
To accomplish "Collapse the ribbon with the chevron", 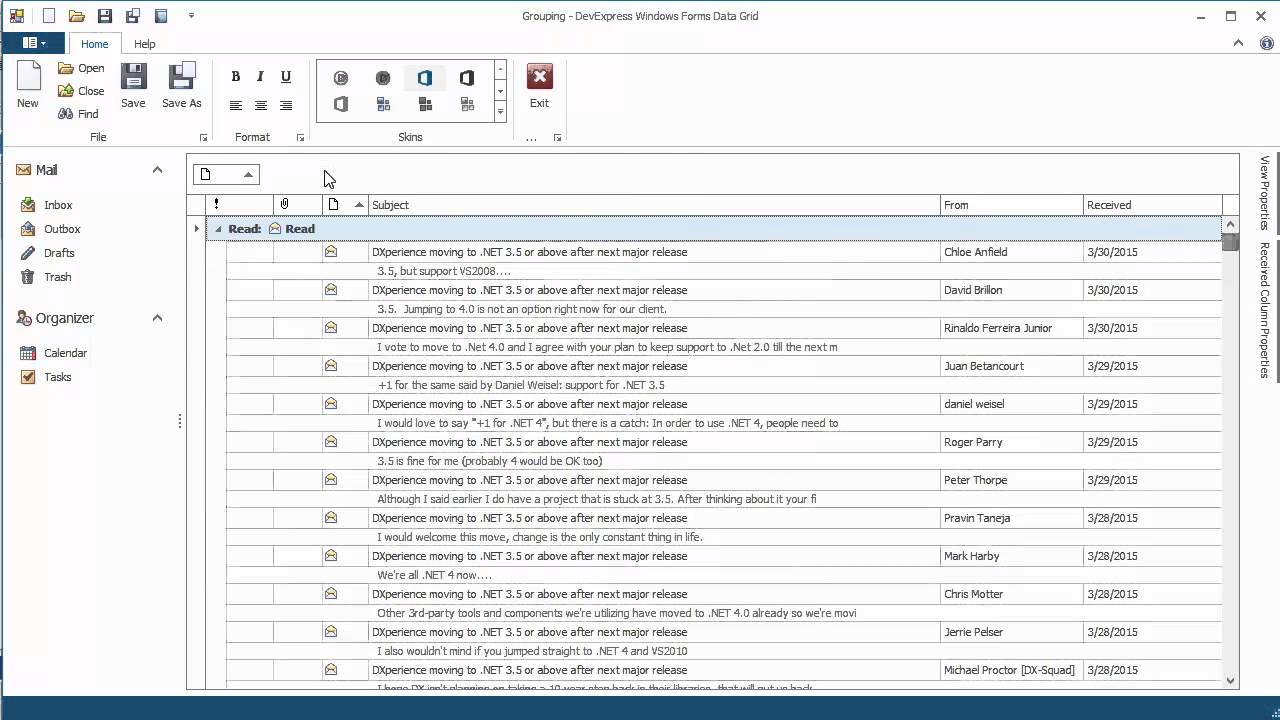I will coord(1238,43).
